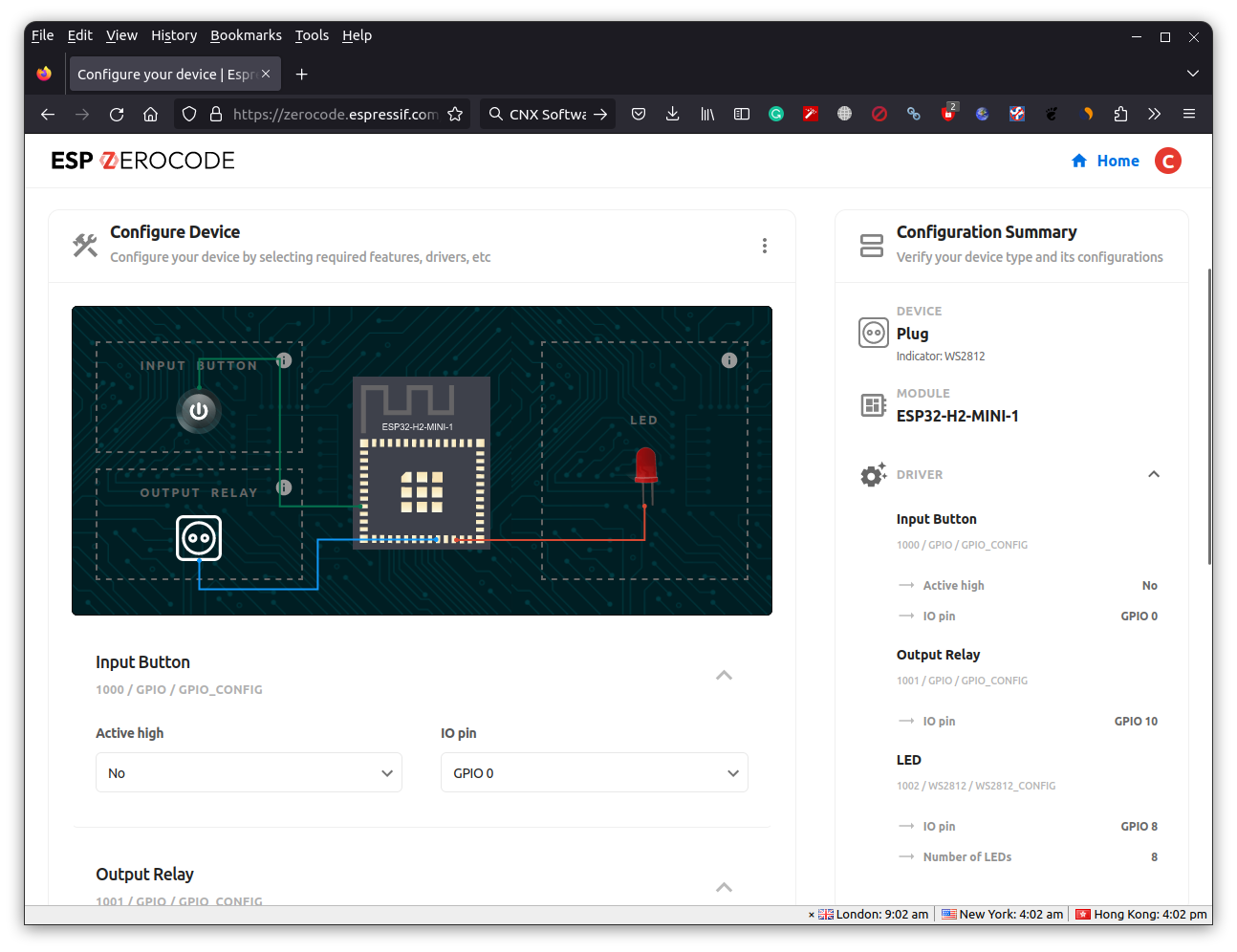Viewport: 1237px width, 952px height.
Task: Open the View menu
Action: tap(121, 35)
